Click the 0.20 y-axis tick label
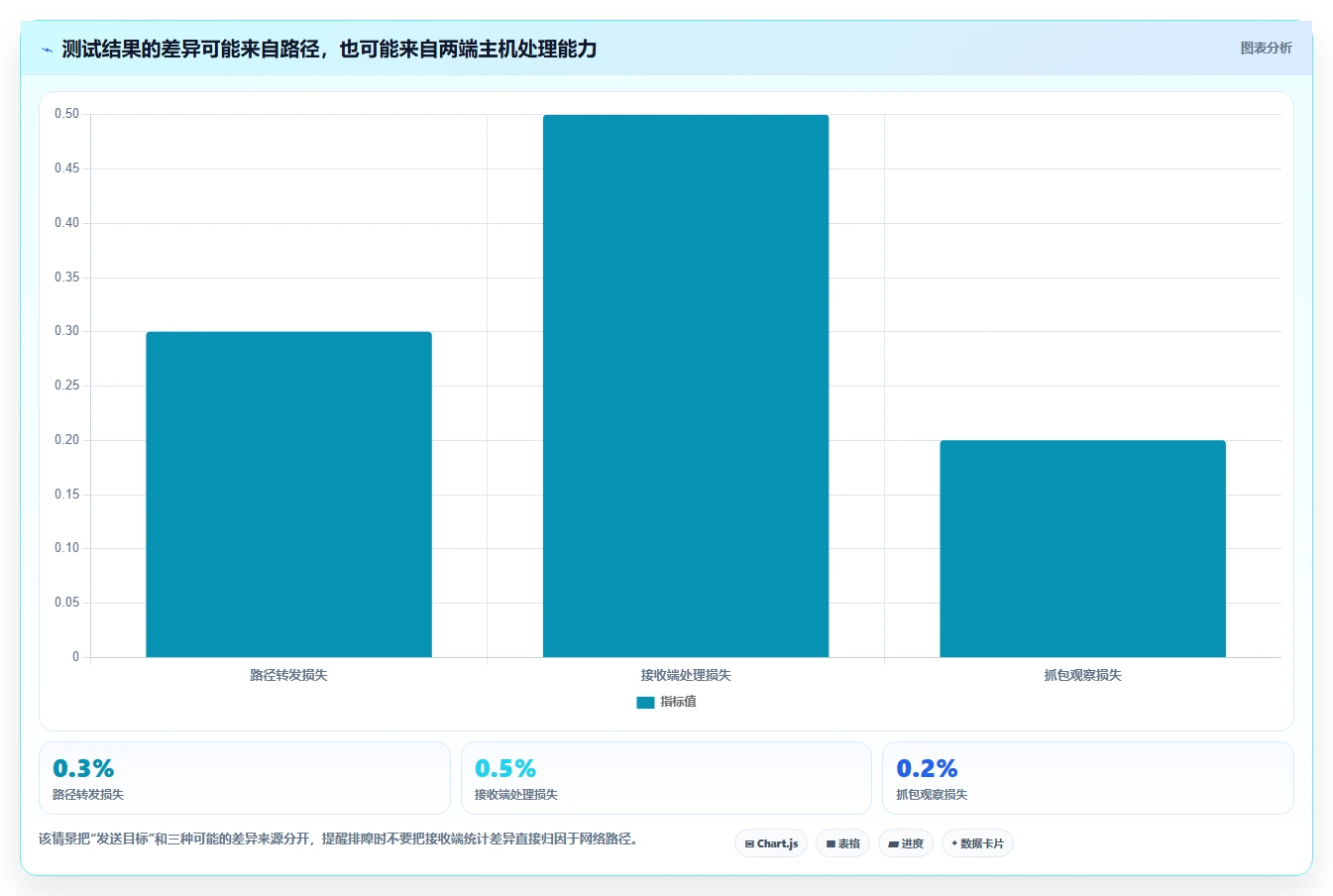This screenshot has width=1333, height=896. 66,440
